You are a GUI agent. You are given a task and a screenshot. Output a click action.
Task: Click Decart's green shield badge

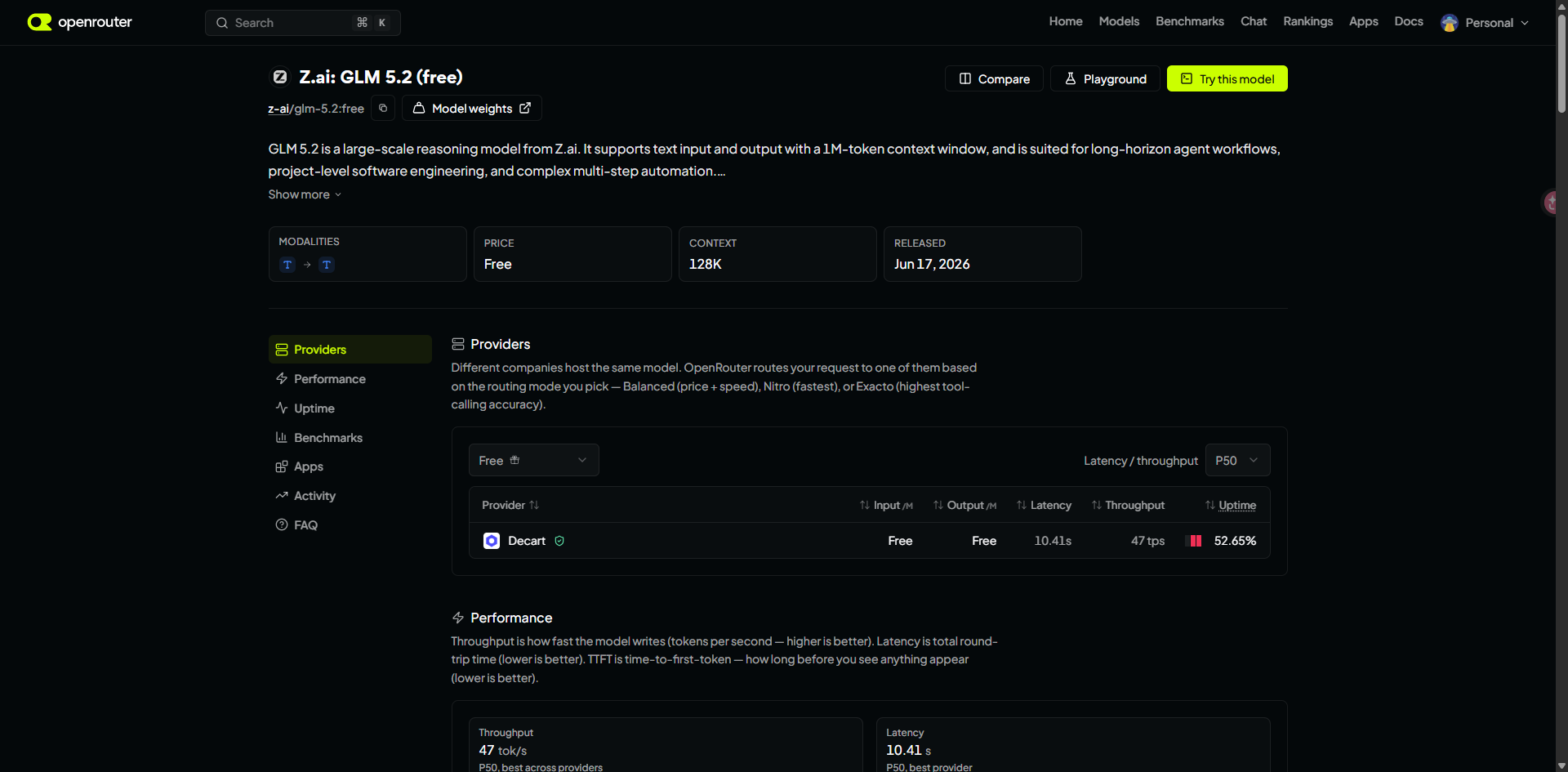(559, 541)
